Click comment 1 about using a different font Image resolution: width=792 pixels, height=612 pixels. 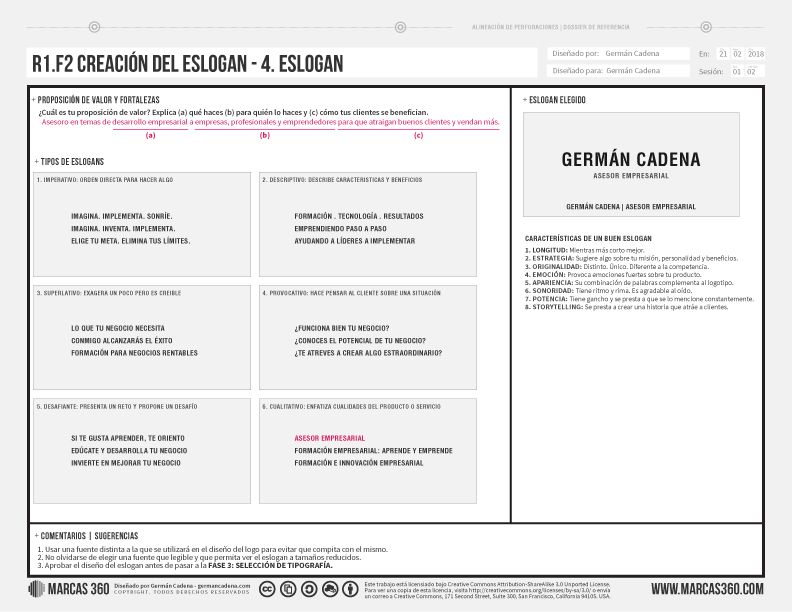(x=213, y=549)
